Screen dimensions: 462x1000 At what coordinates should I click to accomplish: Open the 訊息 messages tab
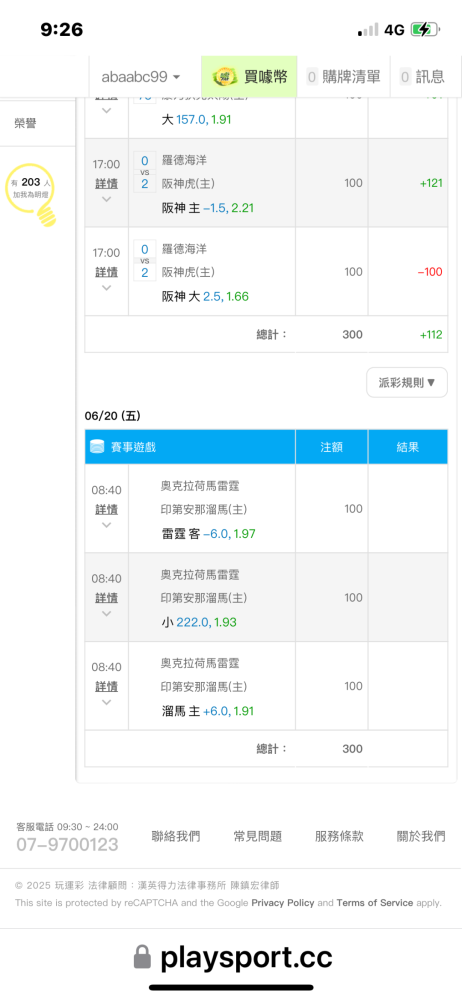(x=422, y=77)
